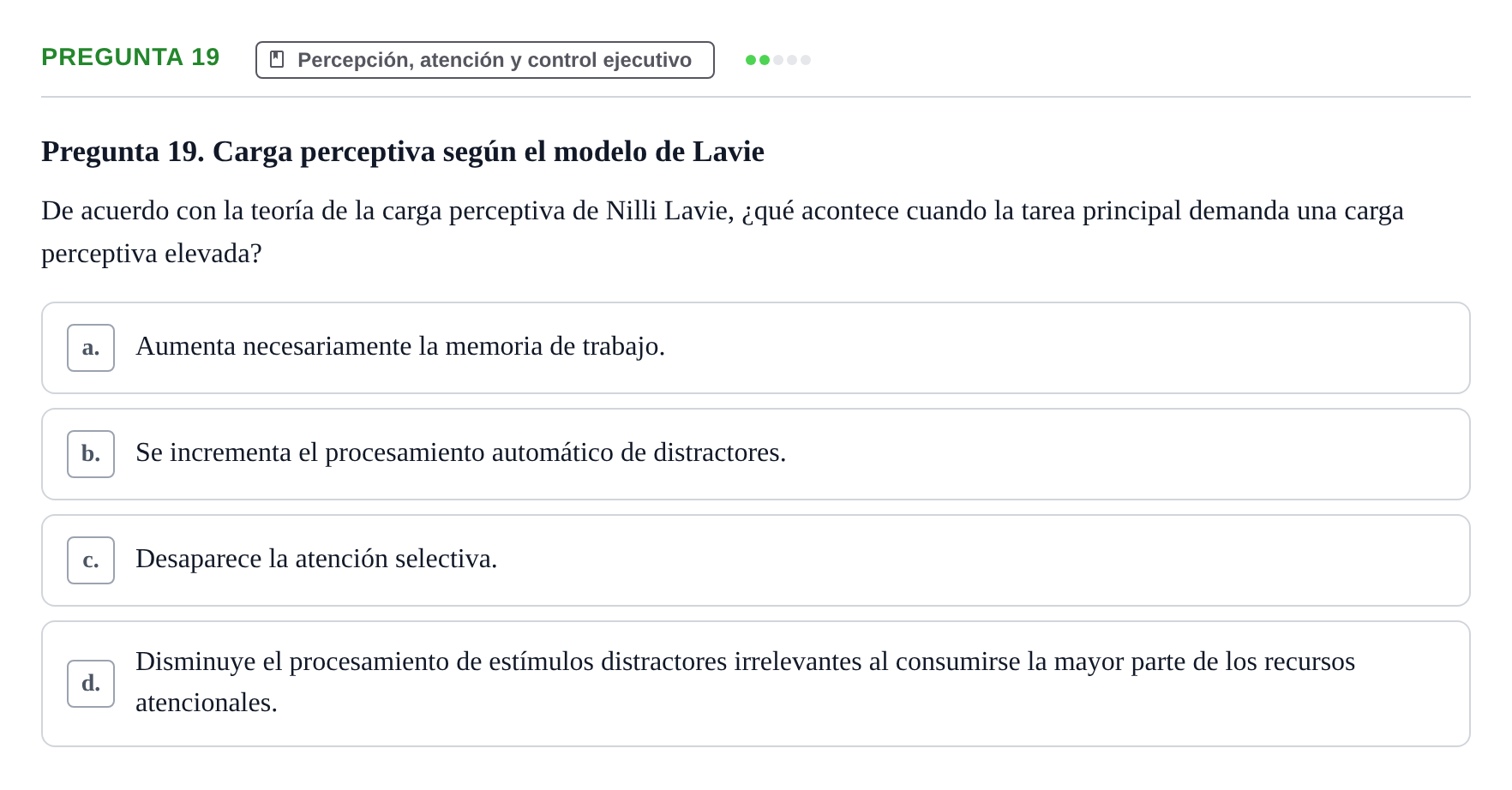1512x790 pixels.
Task: Click the second green difficulty dot
Action: pyautogui.click(x=765, y=60)
